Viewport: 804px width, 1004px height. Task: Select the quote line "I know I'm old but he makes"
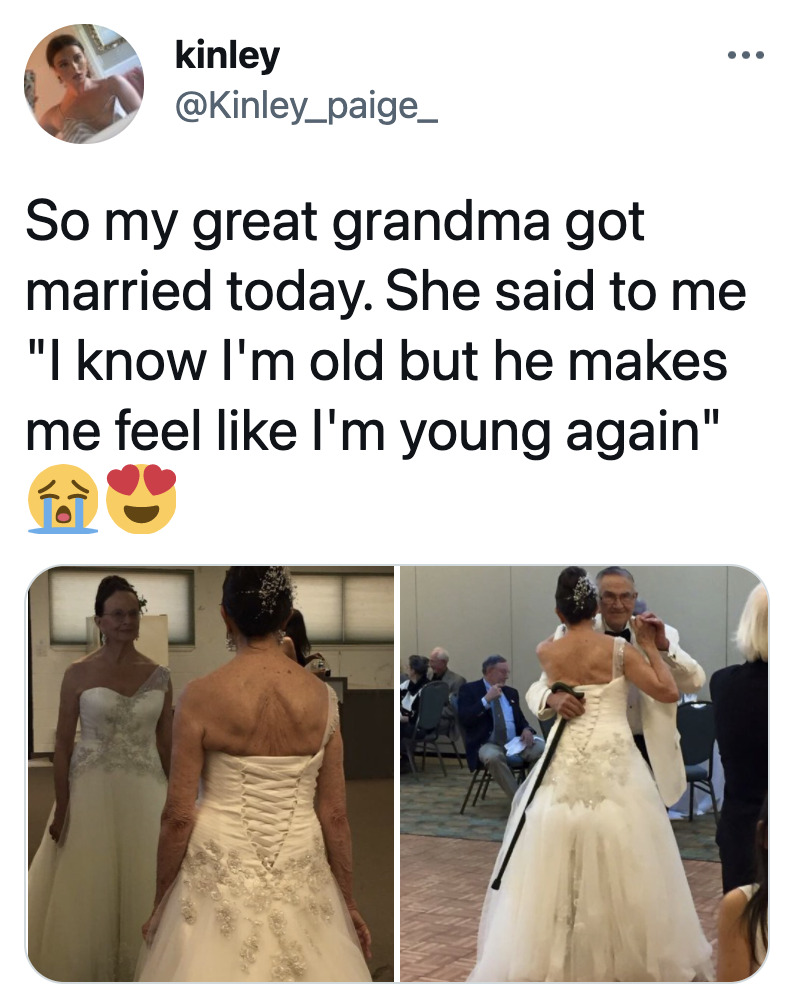(377, 362)
